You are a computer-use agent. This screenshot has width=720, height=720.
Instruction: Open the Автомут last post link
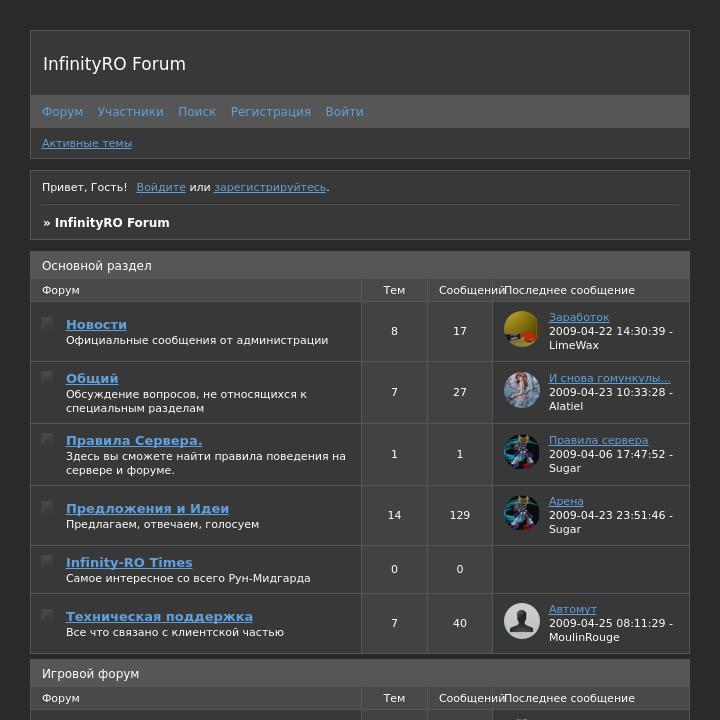click(572, 609)
